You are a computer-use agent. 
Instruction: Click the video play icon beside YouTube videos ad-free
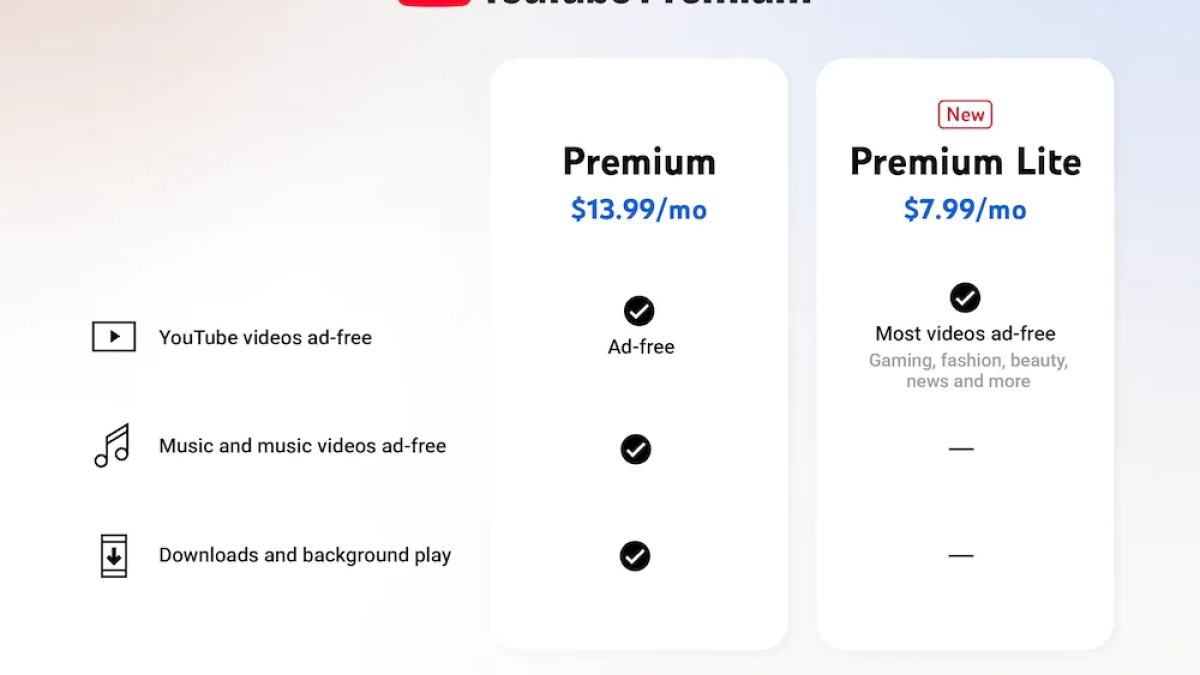[x=114, y=337]
